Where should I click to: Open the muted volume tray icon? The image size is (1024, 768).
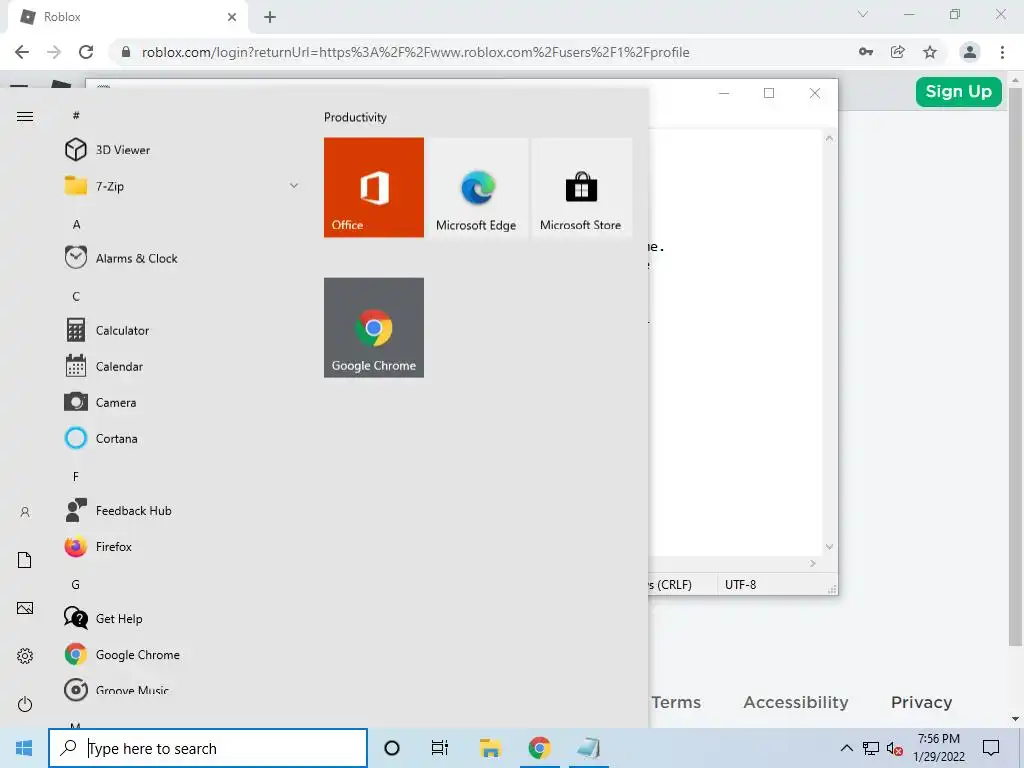894,748
